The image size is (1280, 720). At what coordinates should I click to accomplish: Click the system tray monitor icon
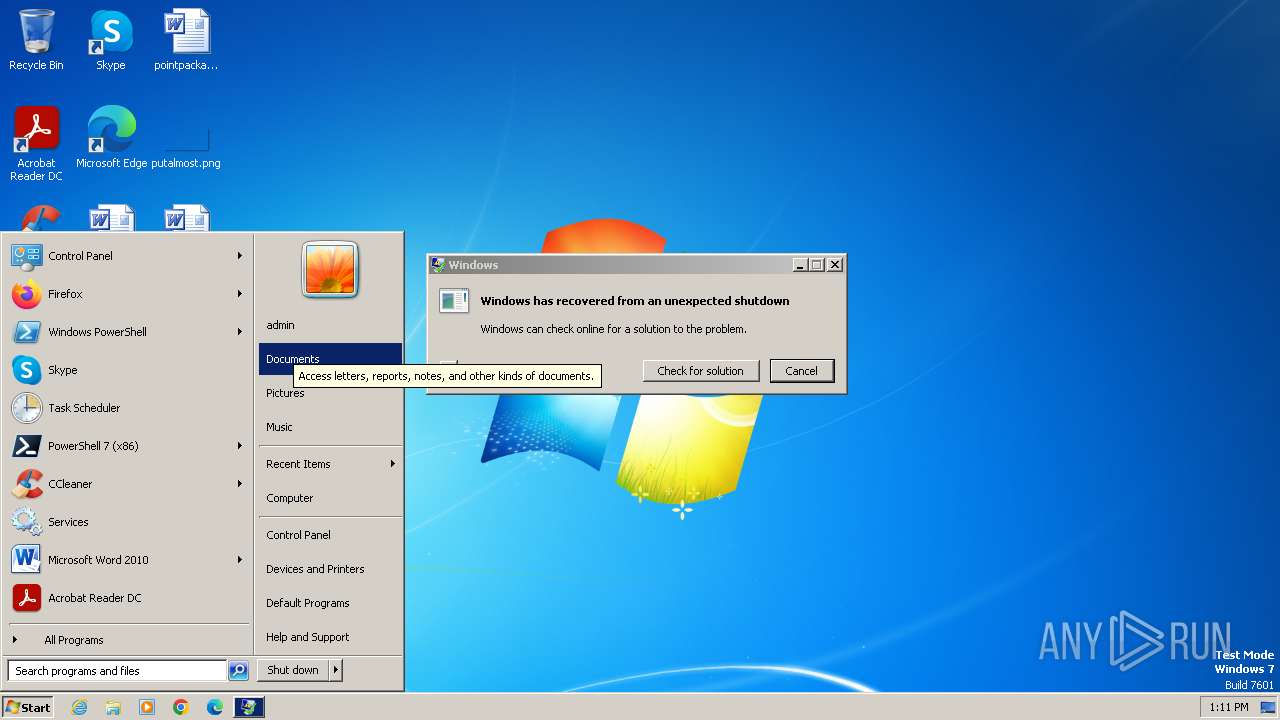[x=1268, y=707]
